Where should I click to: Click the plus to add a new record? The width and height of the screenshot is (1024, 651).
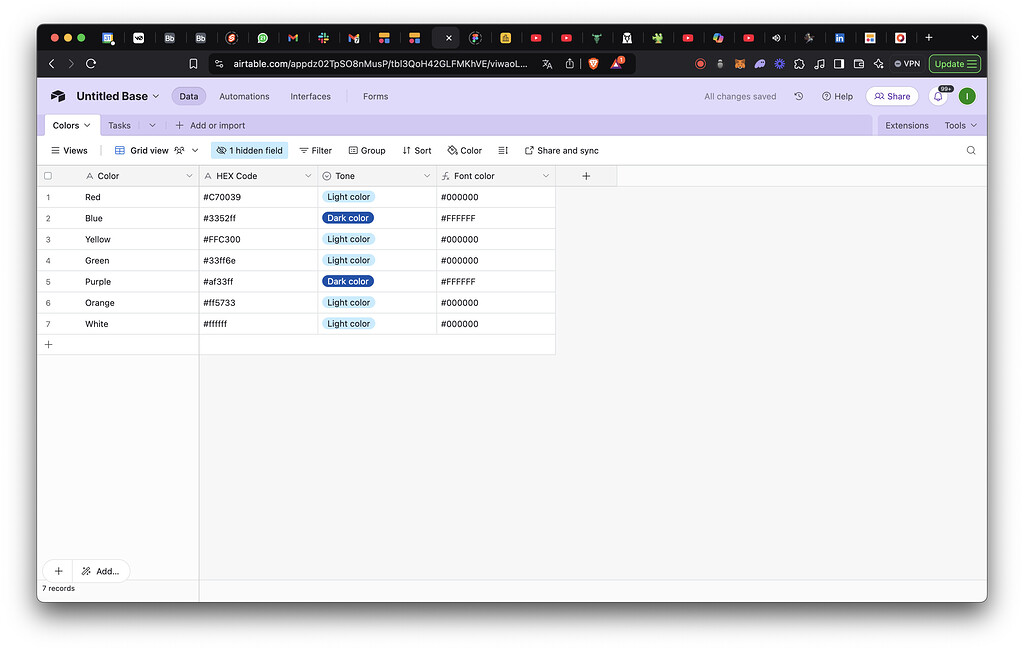coord(48,343)
